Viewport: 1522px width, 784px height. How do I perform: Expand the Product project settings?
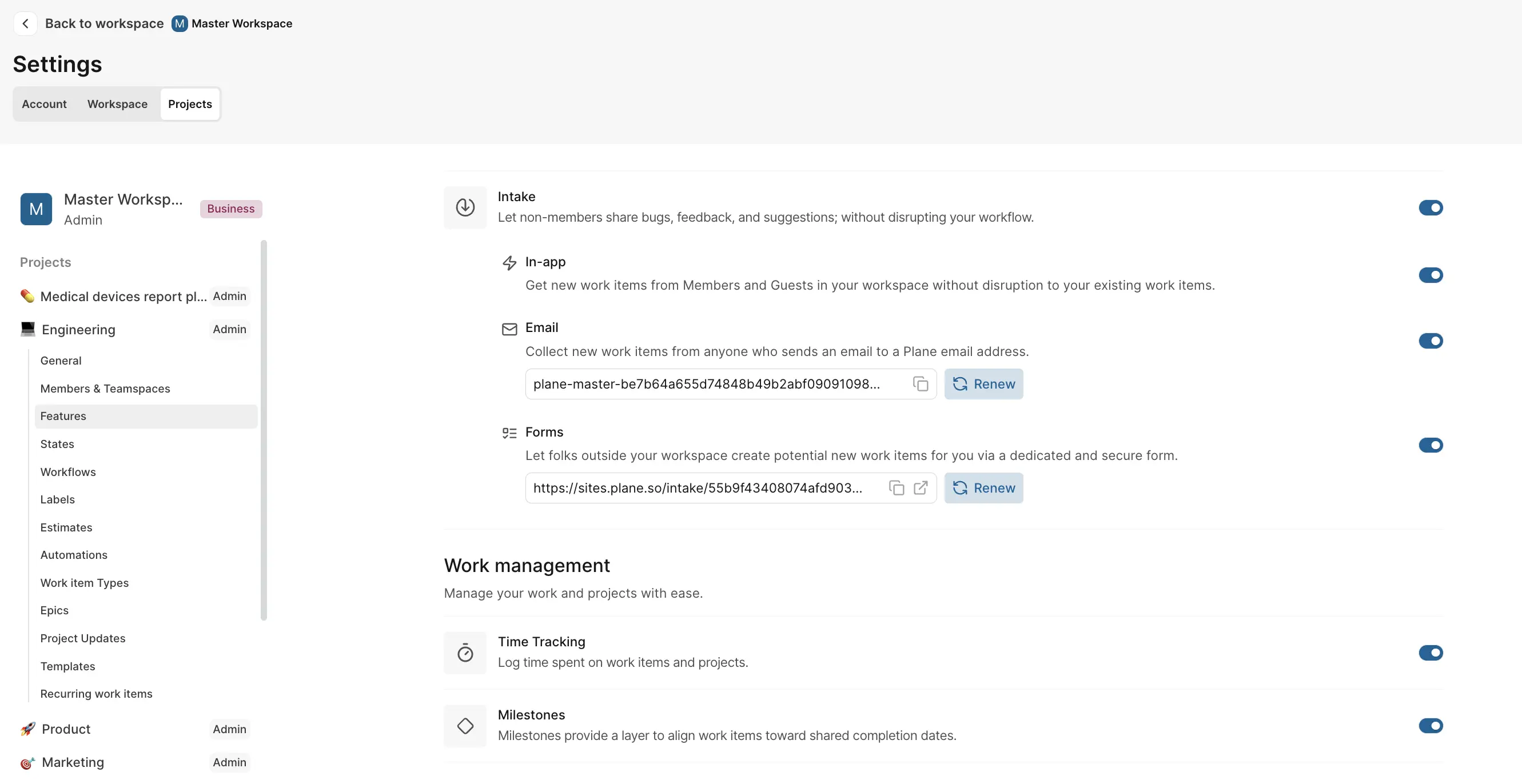coord(66,729)
